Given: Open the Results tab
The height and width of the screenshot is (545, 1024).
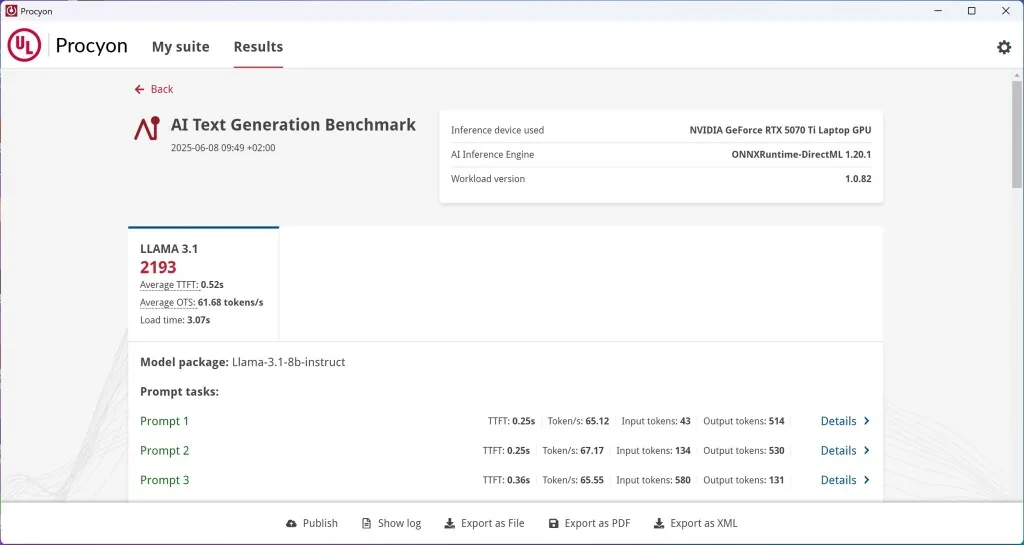Looking at the screenshot, I should coord(258,47).
